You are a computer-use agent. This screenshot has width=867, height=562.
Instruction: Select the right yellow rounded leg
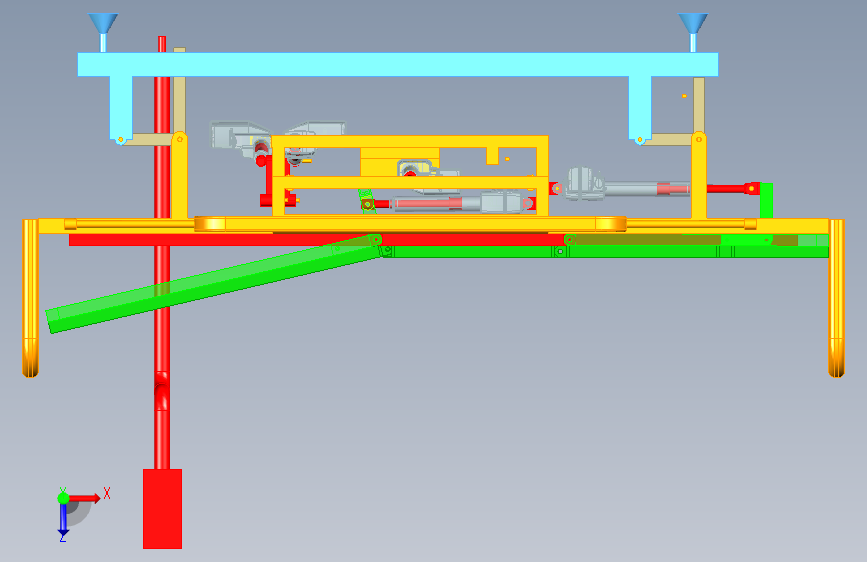pyautogui.click(x=837, y=299)
